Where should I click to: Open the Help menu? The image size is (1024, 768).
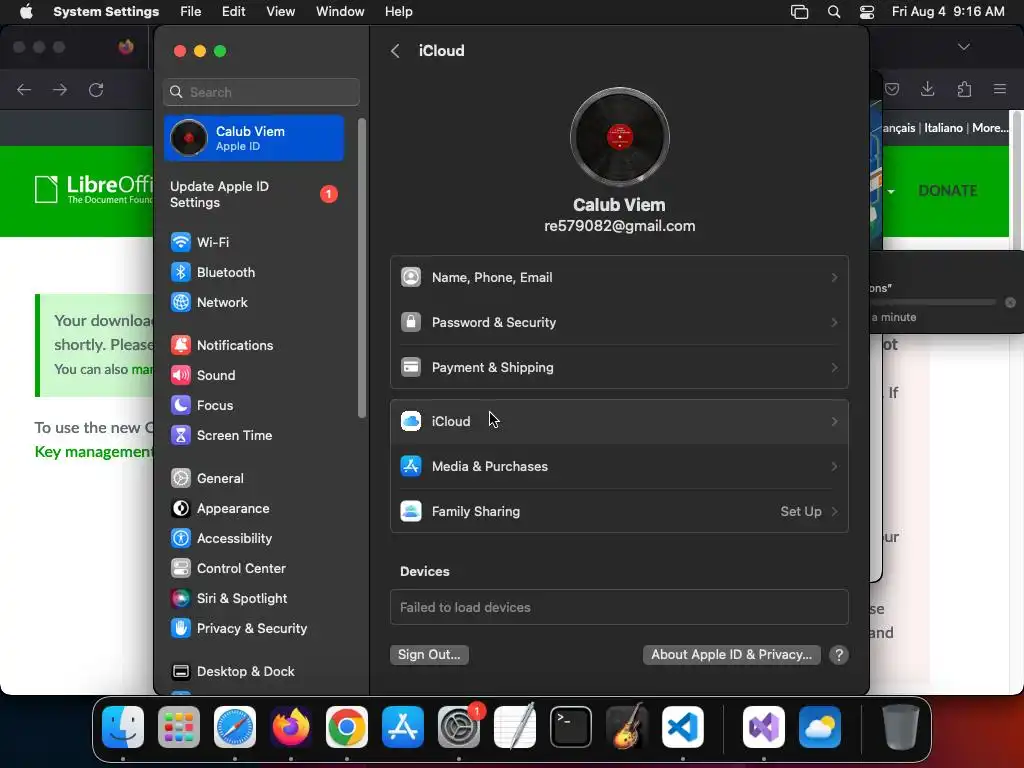click(398, 12)
